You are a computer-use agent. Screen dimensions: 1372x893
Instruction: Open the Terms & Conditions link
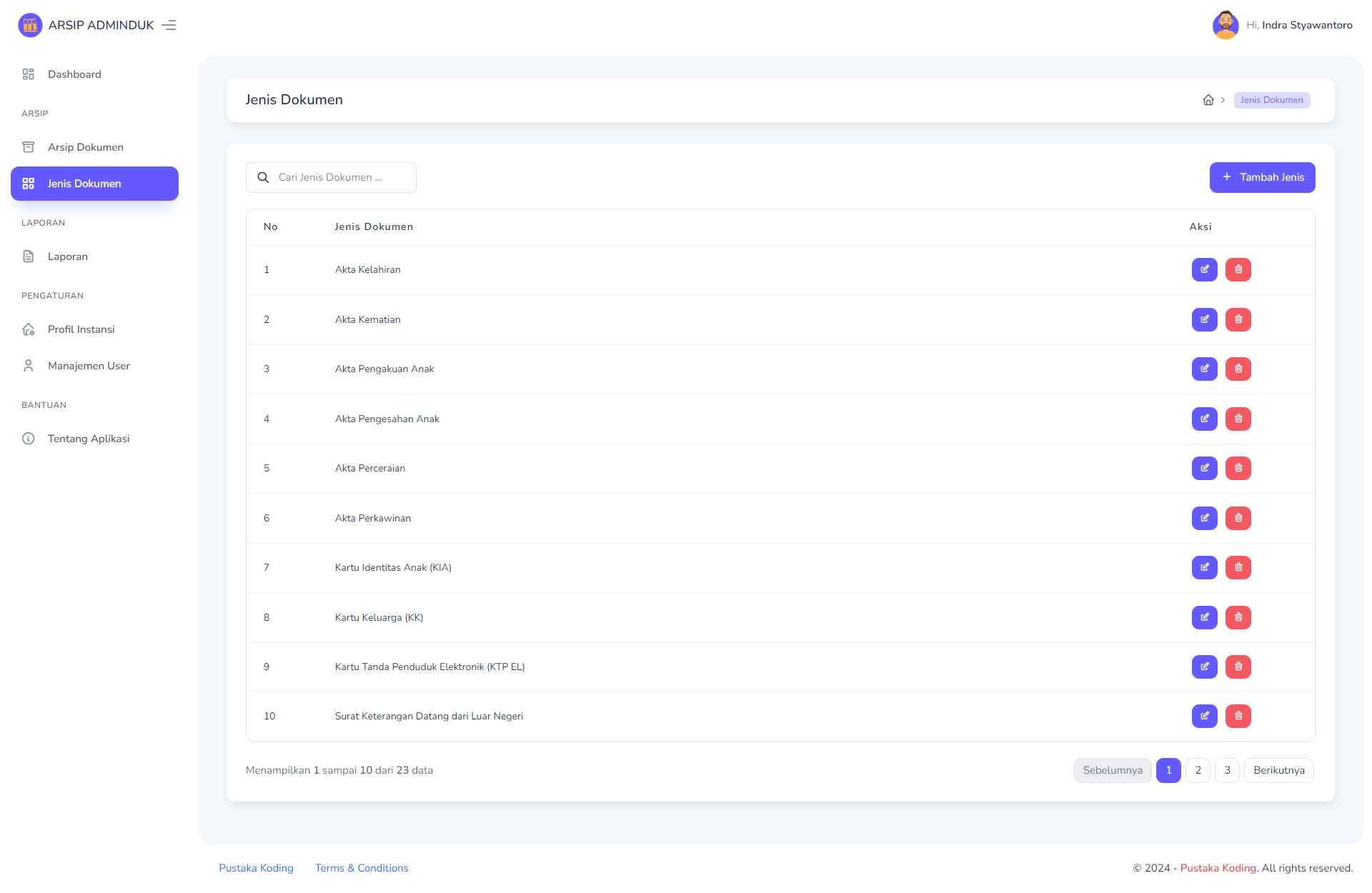[362, 868]
